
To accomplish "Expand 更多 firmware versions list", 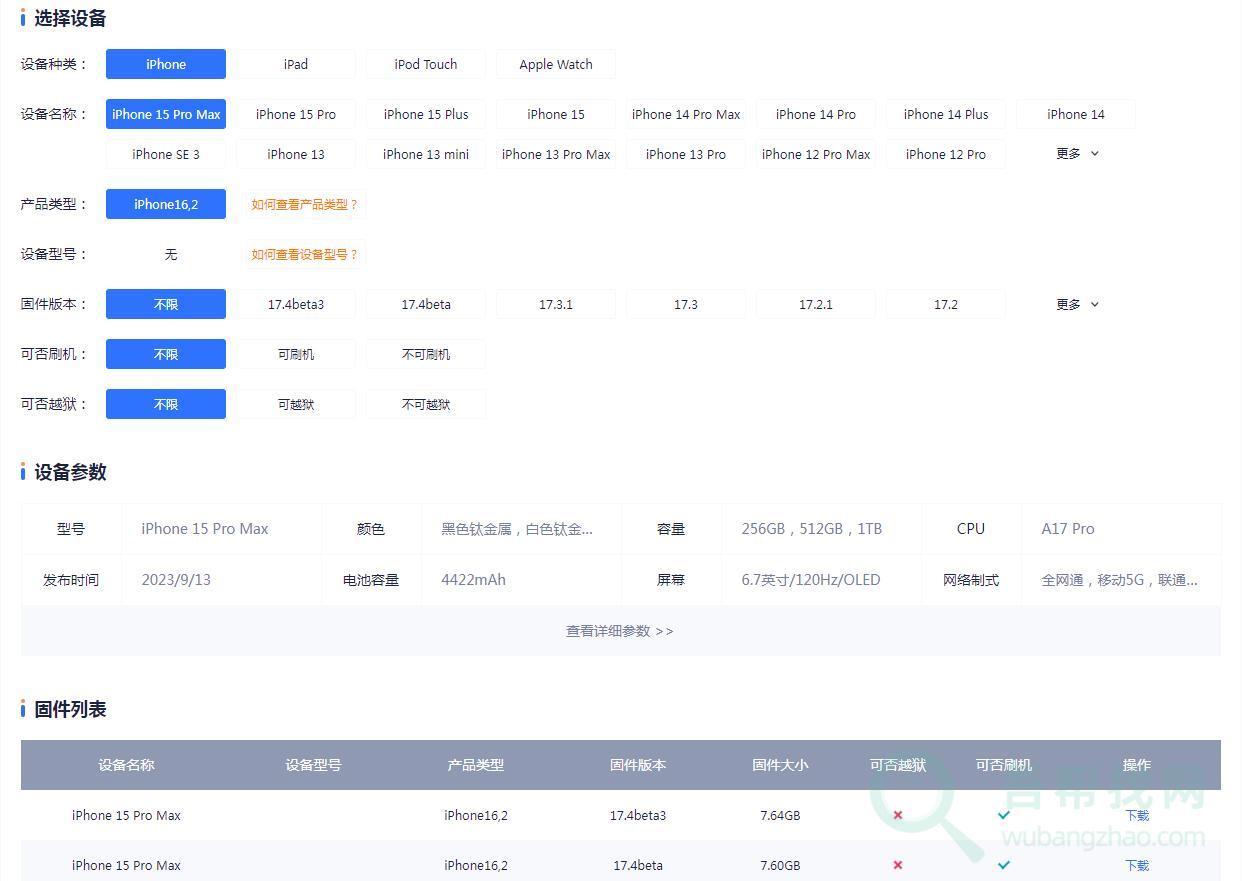I will pyautogui.click(x=1077, y=304).
